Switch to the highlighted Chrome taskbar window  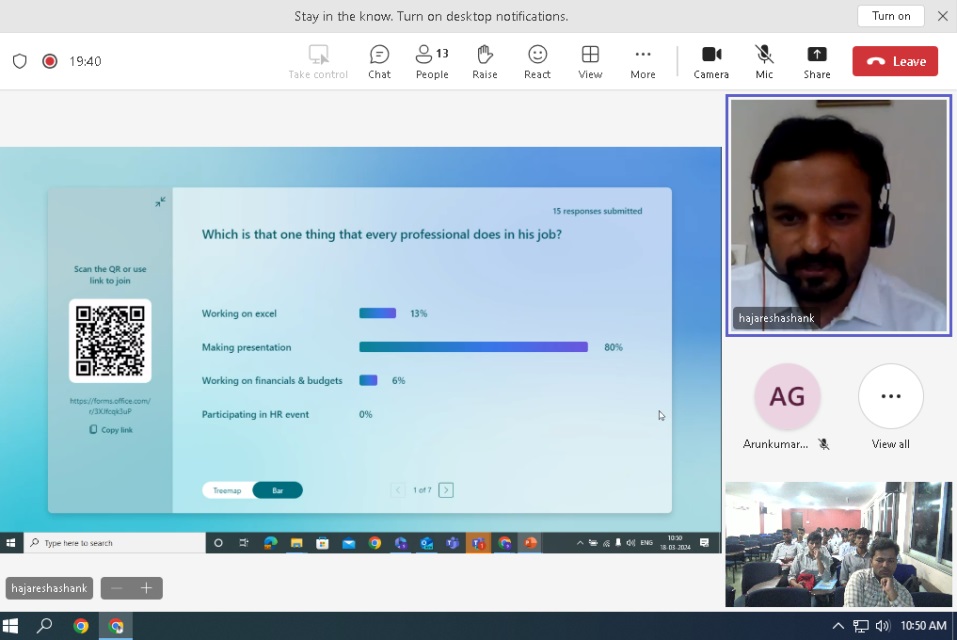pos(116,626)
